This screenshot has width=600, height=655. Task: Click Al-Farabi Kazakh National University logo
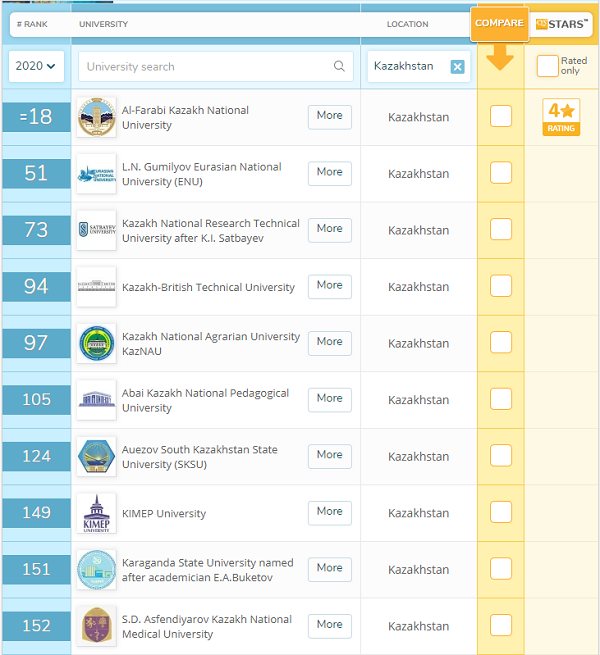tap(97, 117)
